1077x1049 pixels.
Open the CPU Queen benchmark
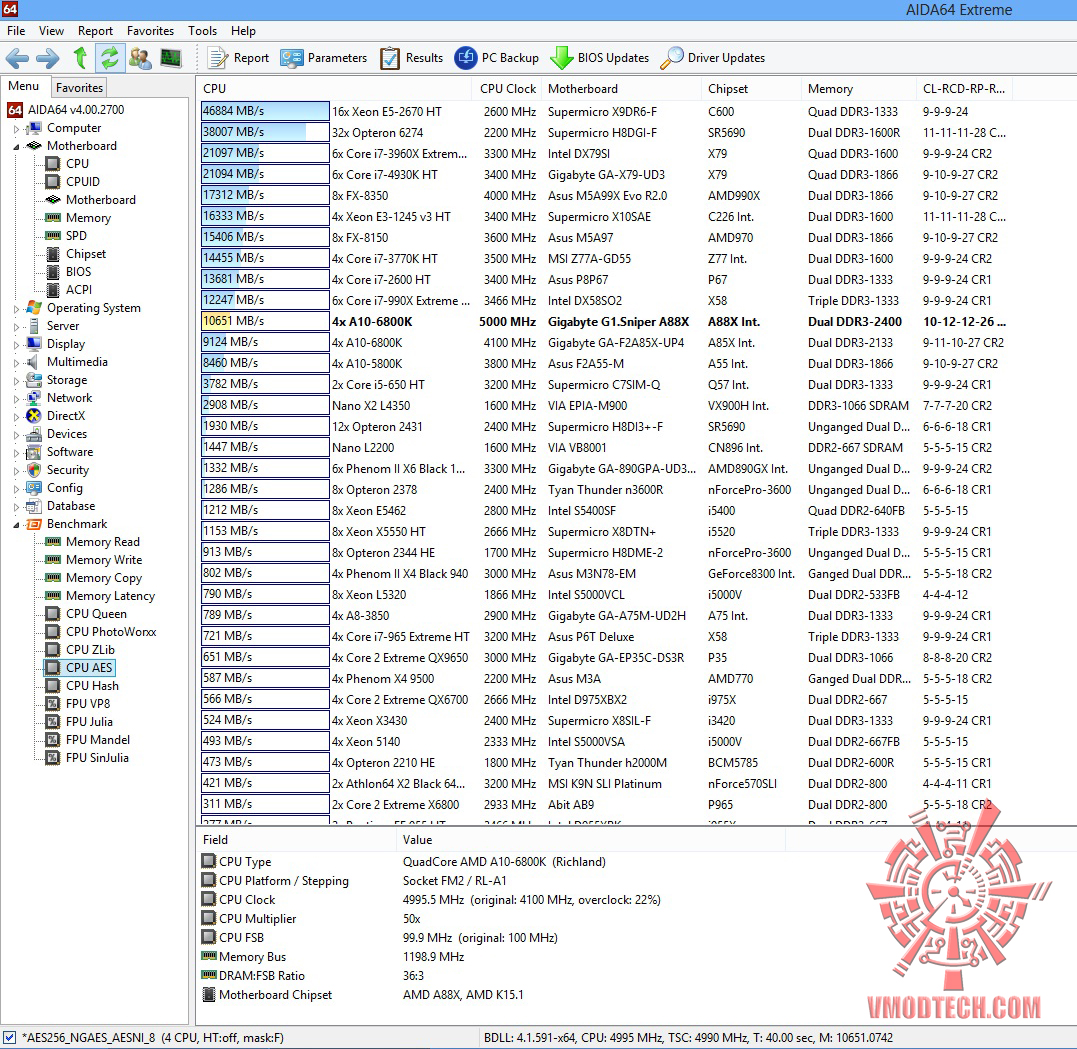click(96, 613)
